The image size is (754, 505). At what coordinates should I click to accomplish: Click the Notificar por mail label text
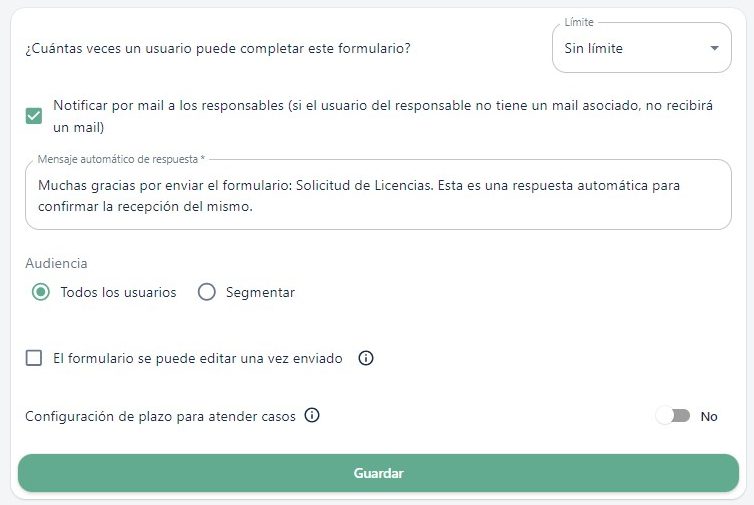[x=383, y=116]
